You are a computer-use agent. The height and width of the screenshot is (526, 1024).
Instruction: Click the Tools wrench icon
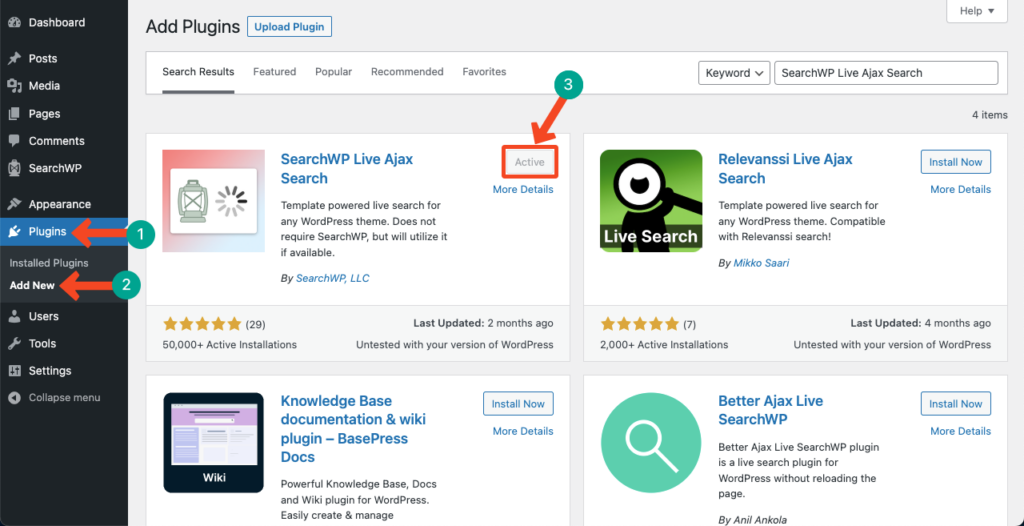[x=14, y=343]
